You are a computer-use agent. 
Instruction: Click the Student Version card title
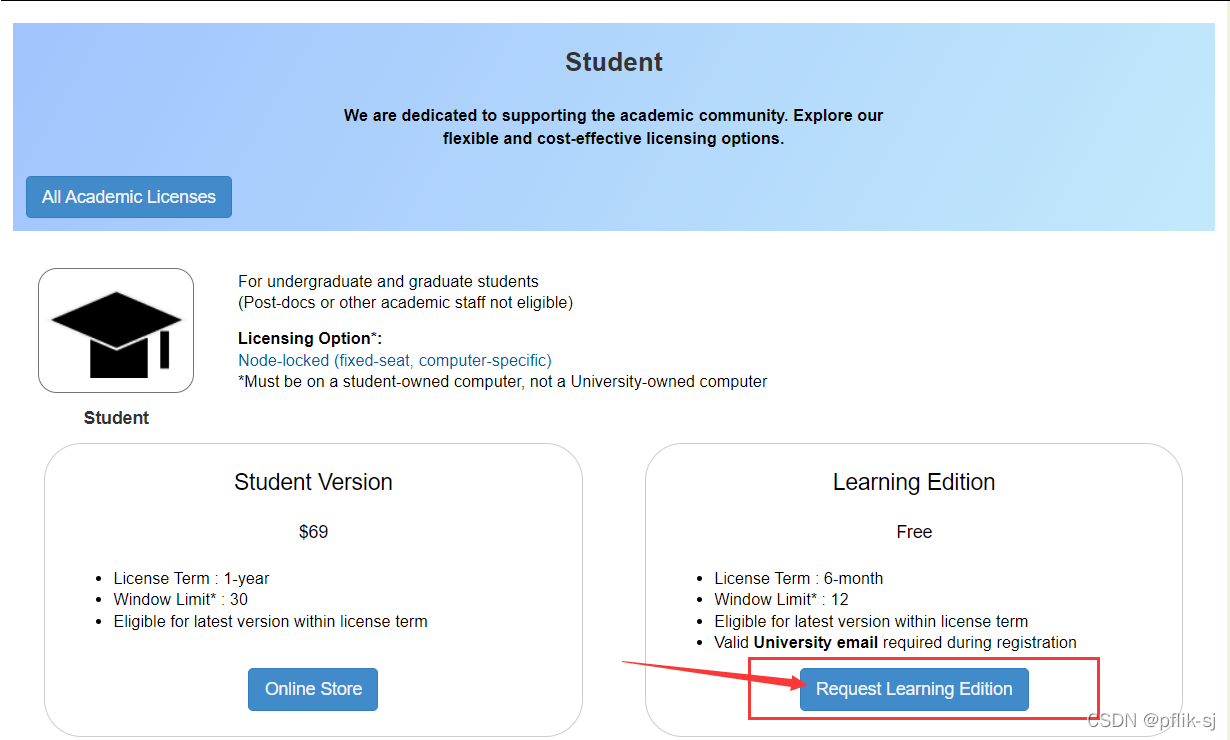[x=313, y=482]
